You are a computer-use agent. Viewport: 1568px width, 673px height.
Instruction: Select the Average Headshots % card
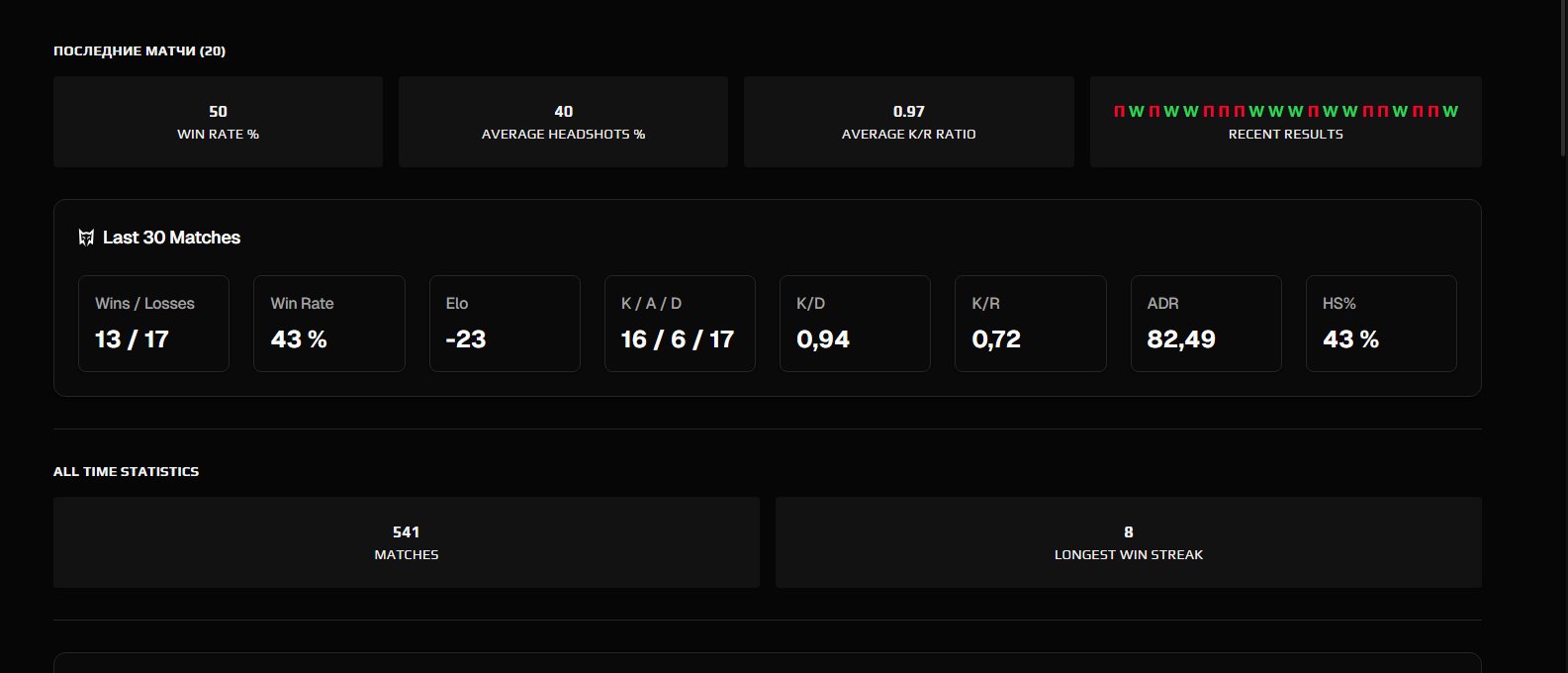pyautogui.click(x=563, y=122)
